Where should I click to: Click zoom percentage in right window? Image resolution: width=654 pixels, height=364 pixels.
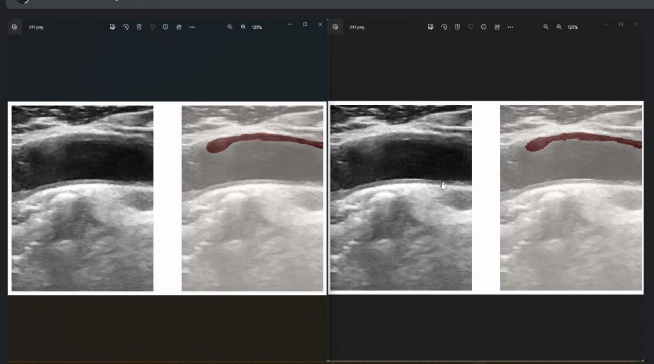(x=573, y=27)
